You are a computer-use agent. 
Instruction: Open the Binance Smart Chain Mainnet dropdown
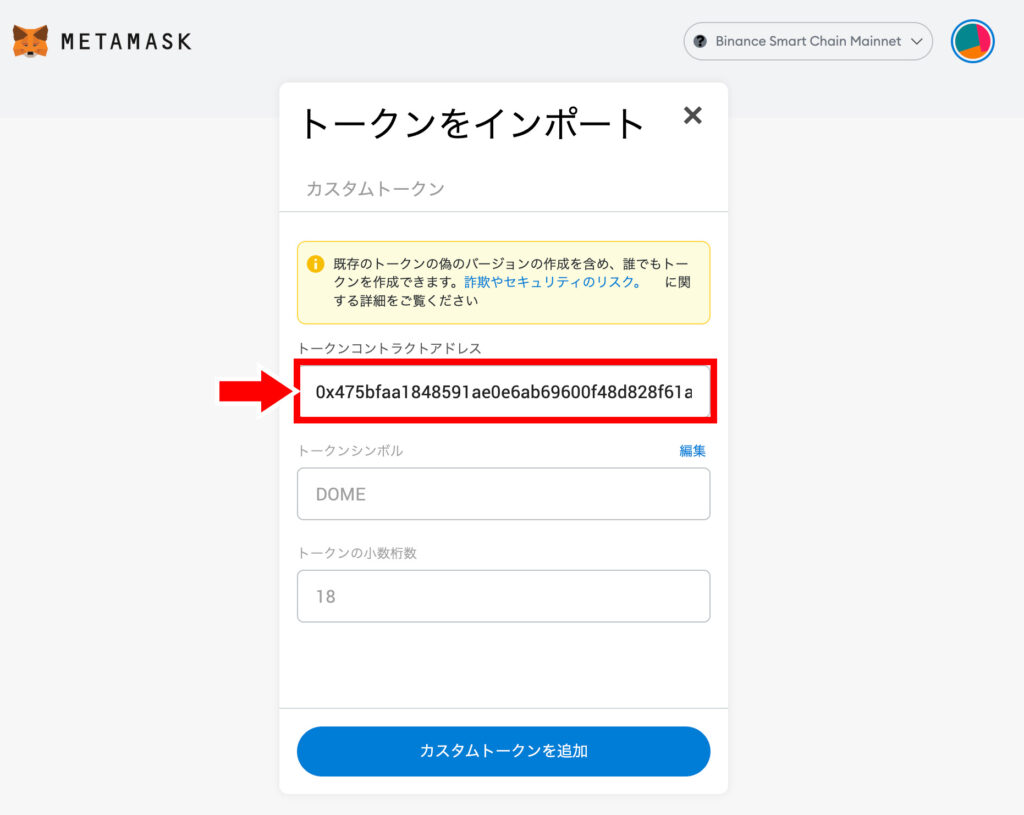pos(808,41)
